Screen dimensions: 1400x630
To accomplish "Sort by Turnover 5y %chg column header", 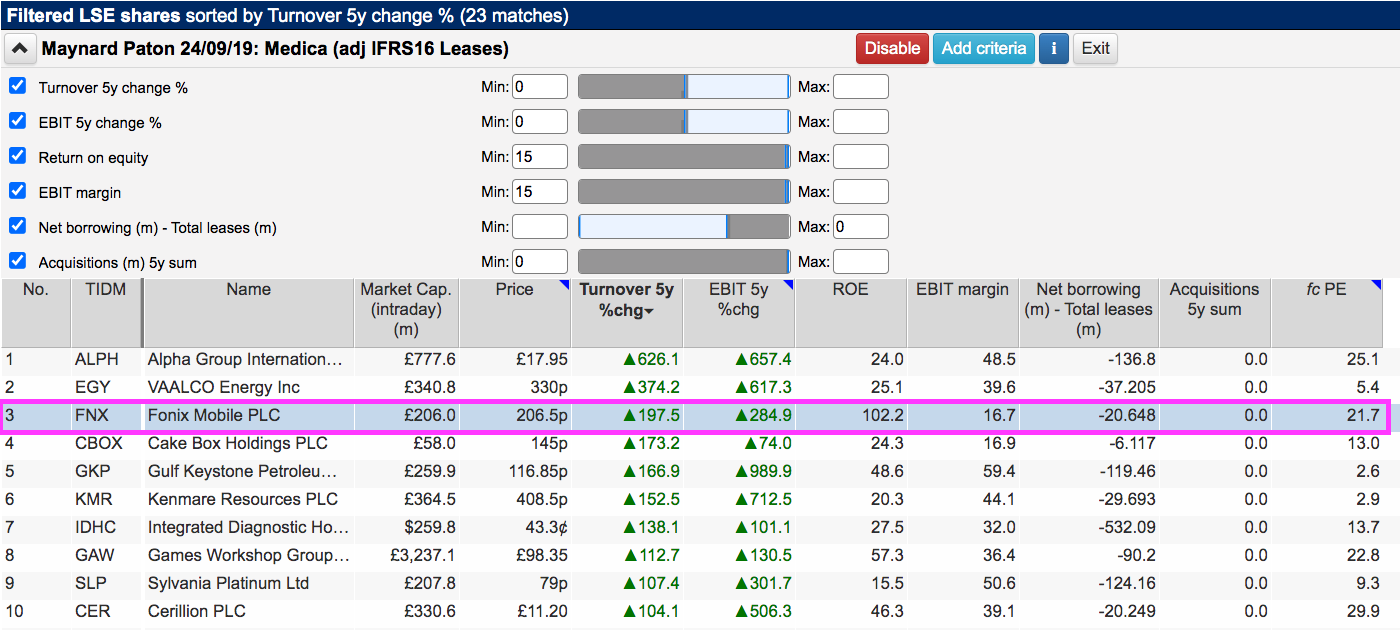I will click(628, 299).
